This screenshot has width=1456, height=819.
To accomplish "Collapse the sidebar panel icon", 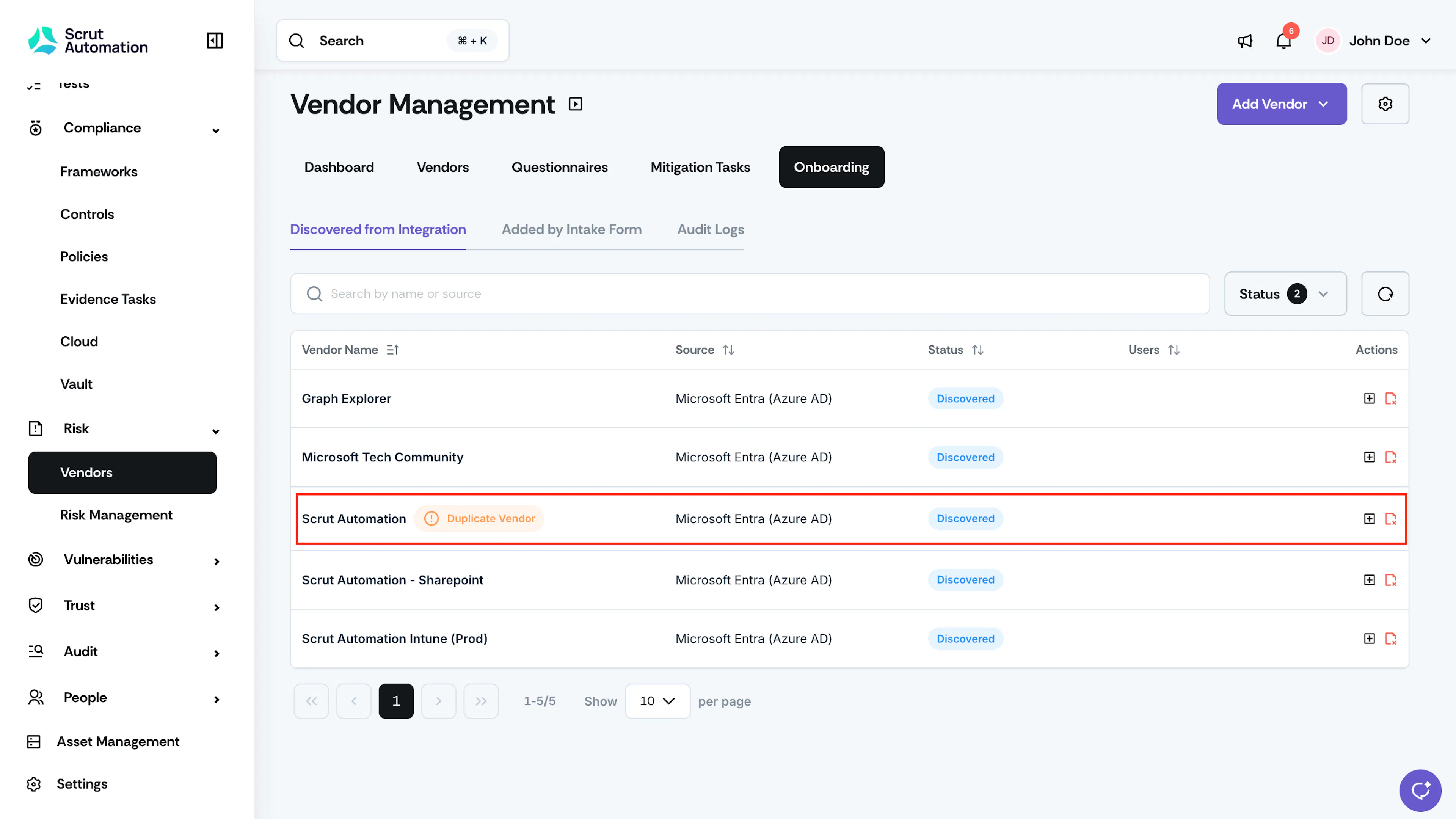I will (x=215, y=41).
